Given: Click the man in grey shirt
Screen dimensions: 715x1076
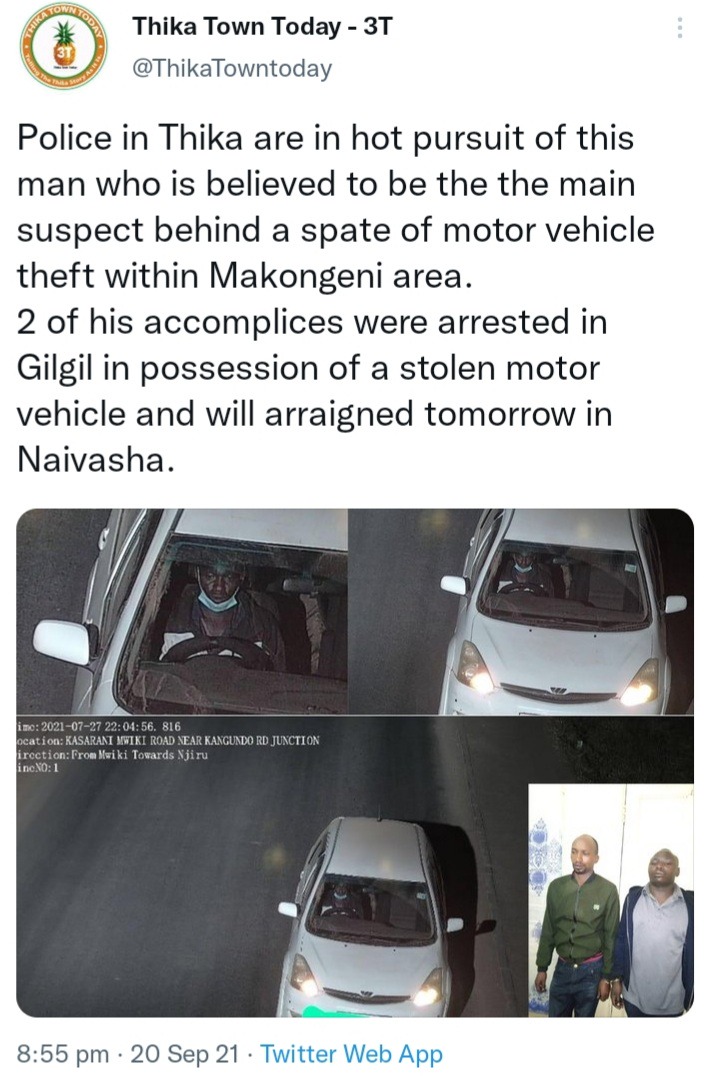Looking at the screenshot, I should (x=656, y=933).
